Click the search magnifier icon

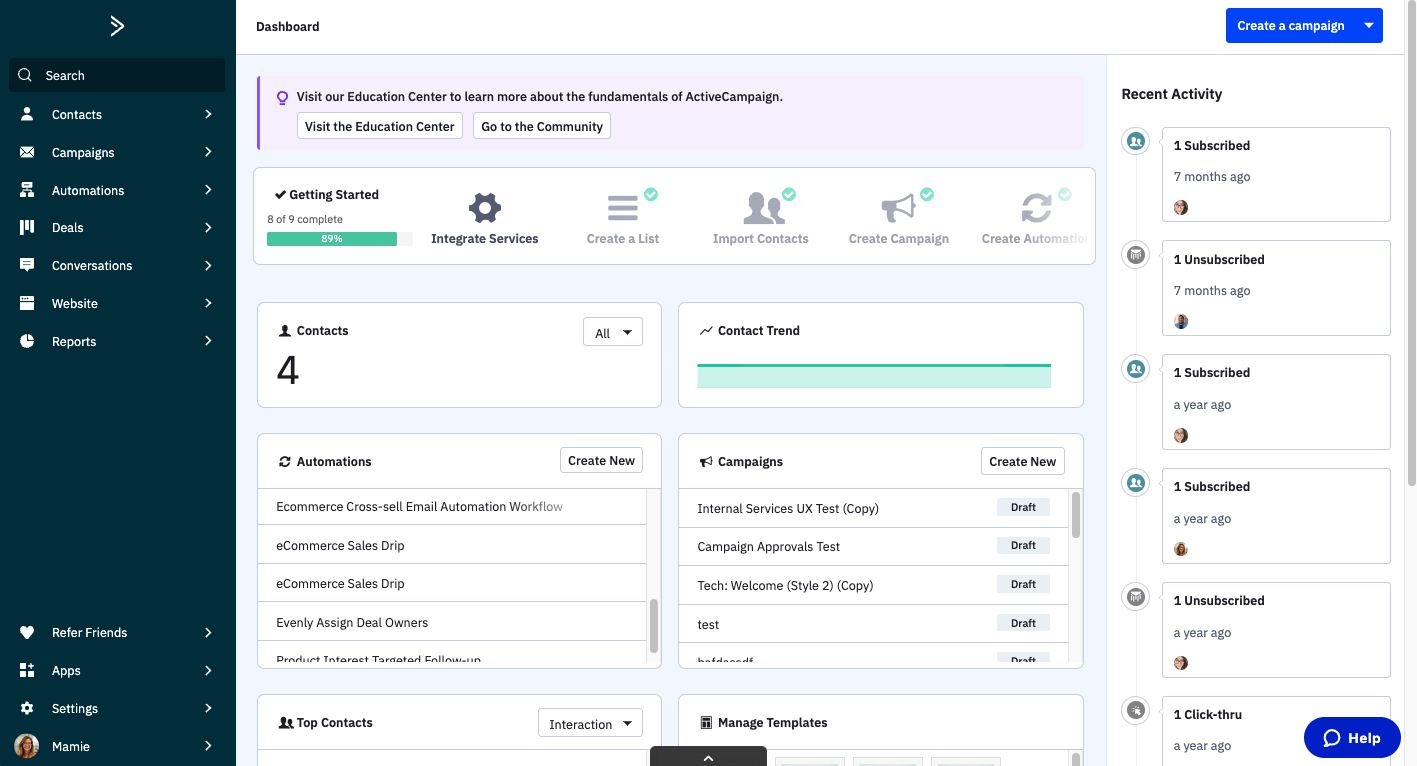(x=25, y=75)
